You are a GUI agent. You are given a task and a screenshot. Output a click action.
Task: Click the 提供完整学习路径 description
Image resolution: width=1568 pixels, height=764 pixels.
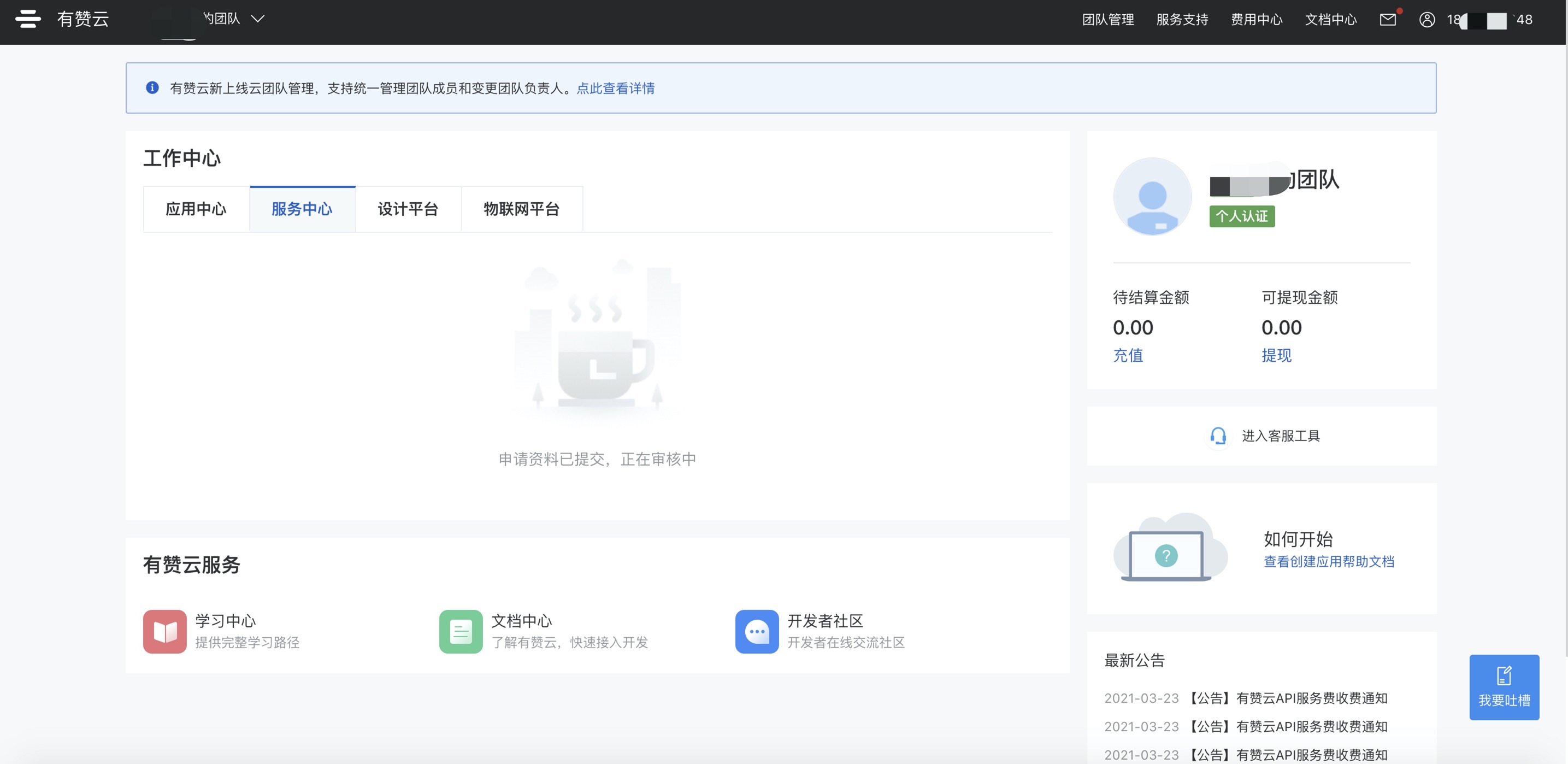point(247,642)
